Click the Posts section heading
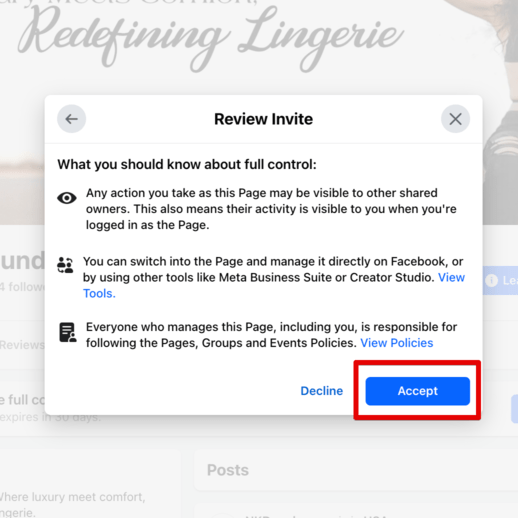Viewport: 518px width, 518px height. click(228, 470)
